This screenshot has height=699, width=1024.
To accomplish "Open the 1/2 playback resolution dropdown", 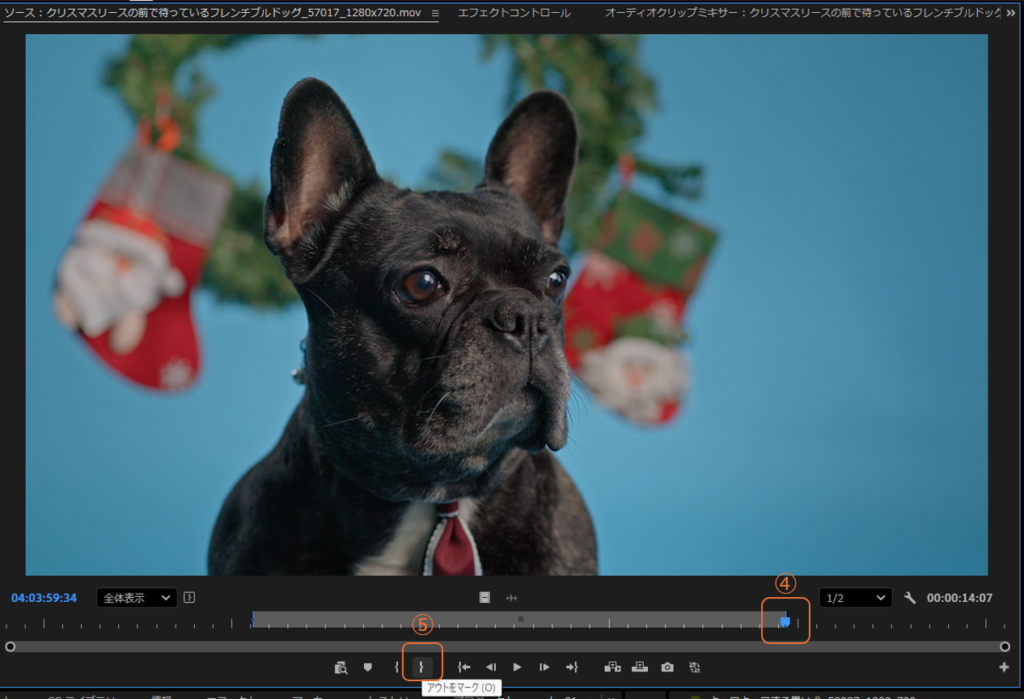I will (x=854, y=598).
